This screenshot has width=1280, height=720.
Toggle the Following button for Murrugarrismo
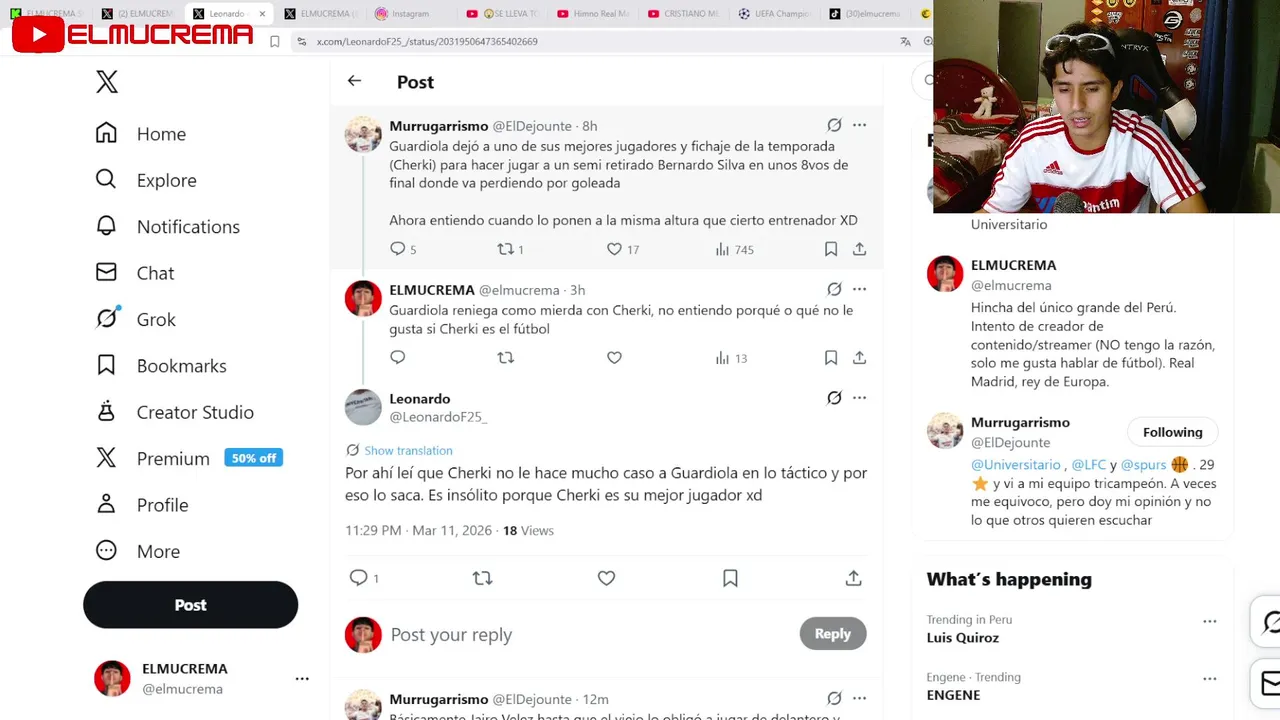[x=1173, y=432]
